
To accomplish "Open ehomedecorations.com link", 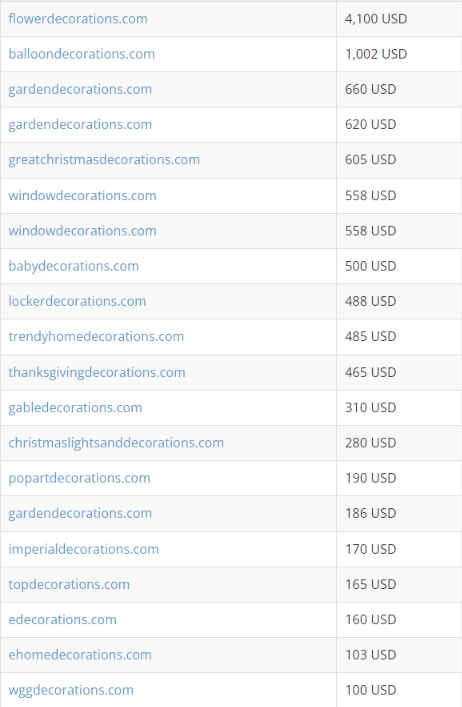I will 80,655.
